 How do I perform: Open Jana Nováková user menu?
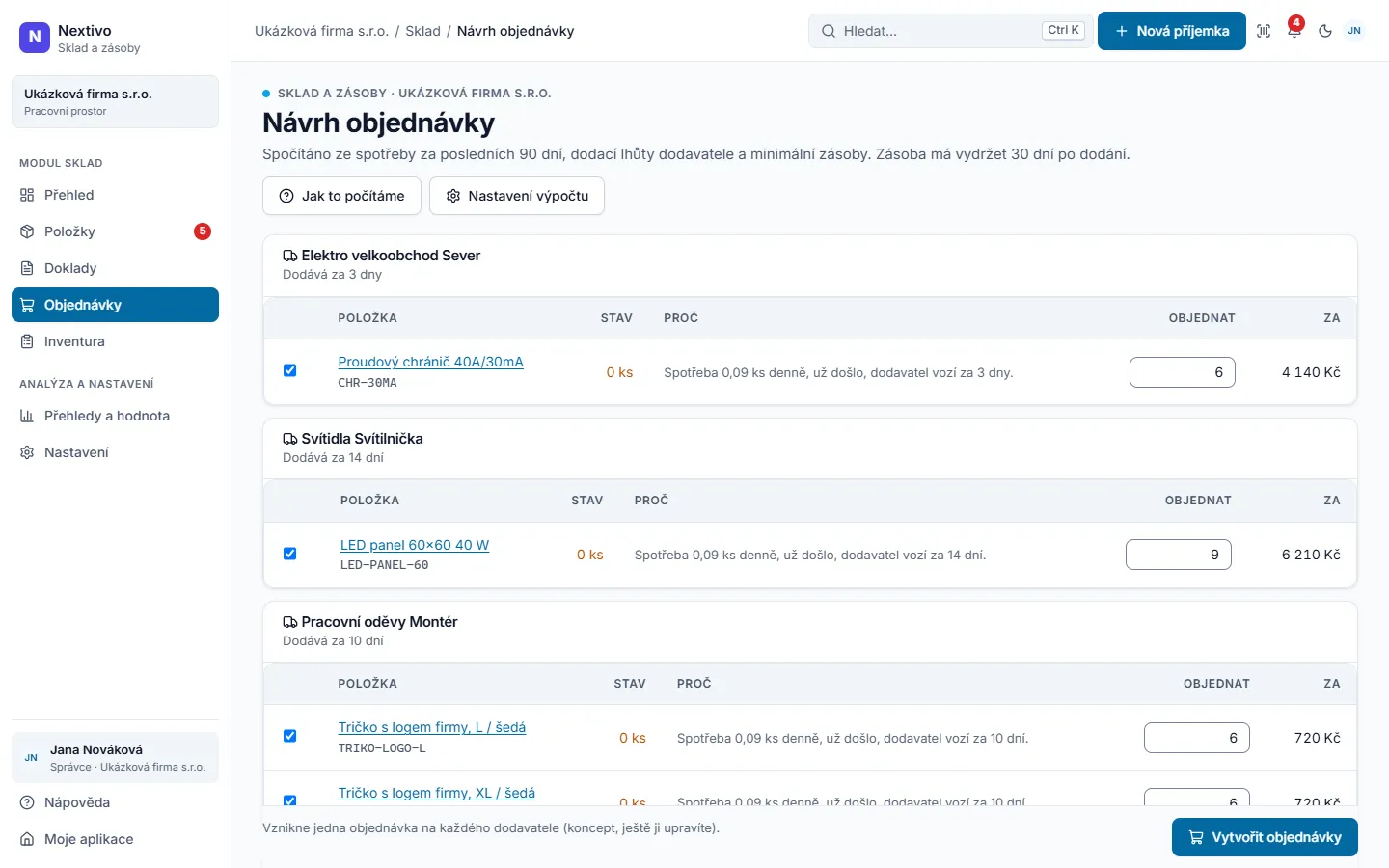tap(115, 757)
